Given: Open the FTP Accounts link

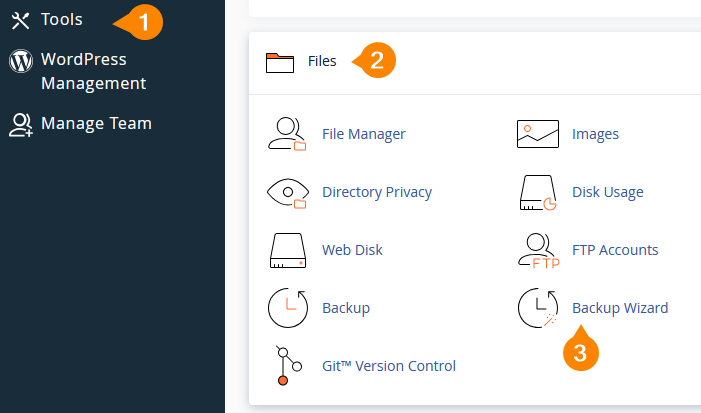Looking at the screenshot, I should tap(615, 250).
